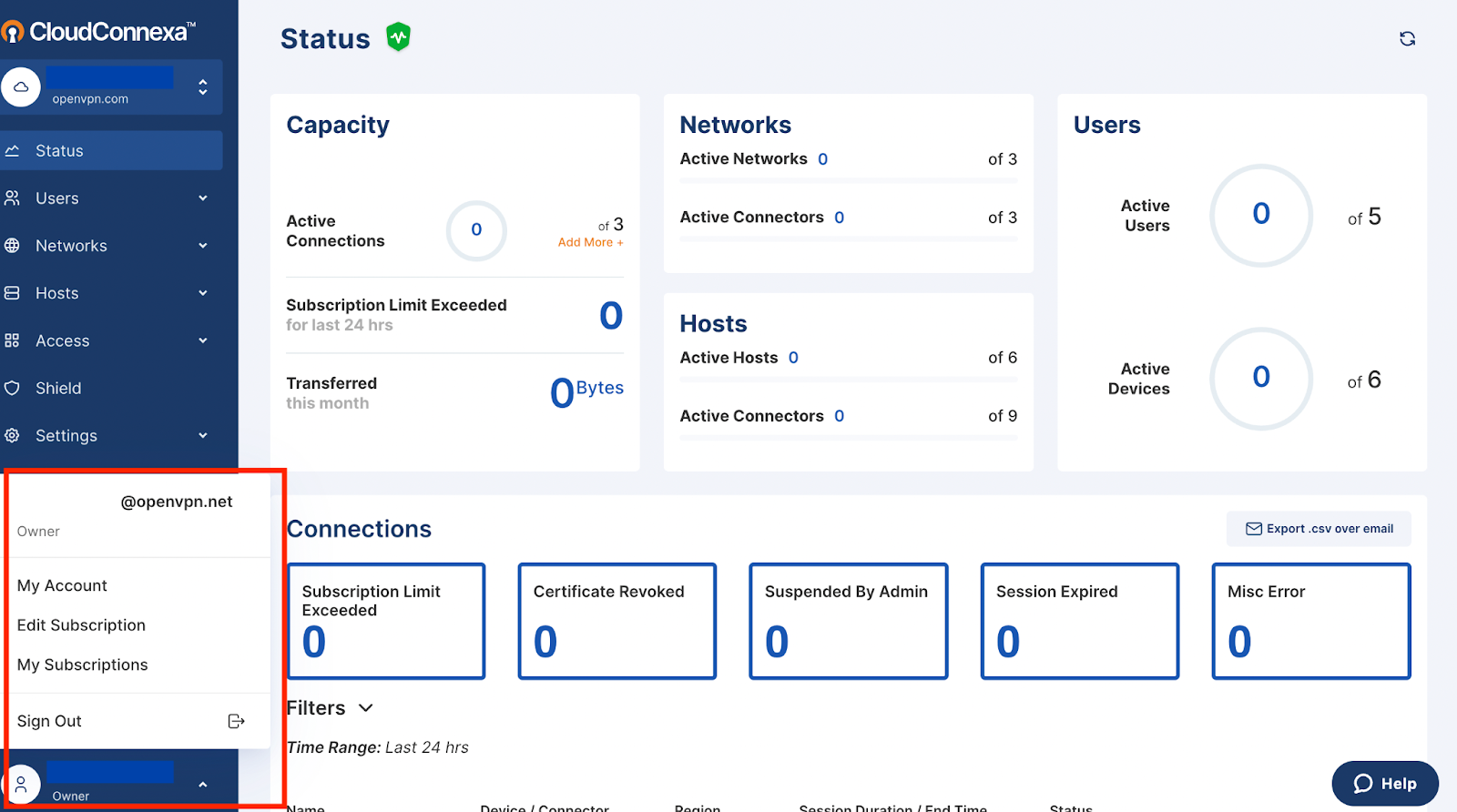Expand the Hosts sidebar menu chevron
The width and height of the screenshot is (1457, 812).
[203, 293]
